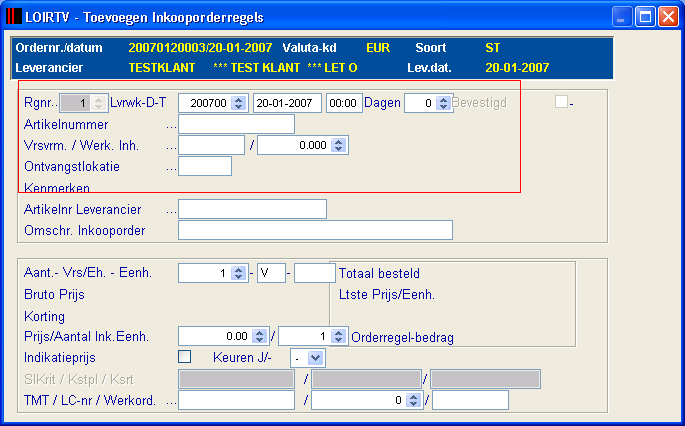The image size is (685, 426).
Task: Click the Vrsvrm. input field
Action: [x=211, y=145]
